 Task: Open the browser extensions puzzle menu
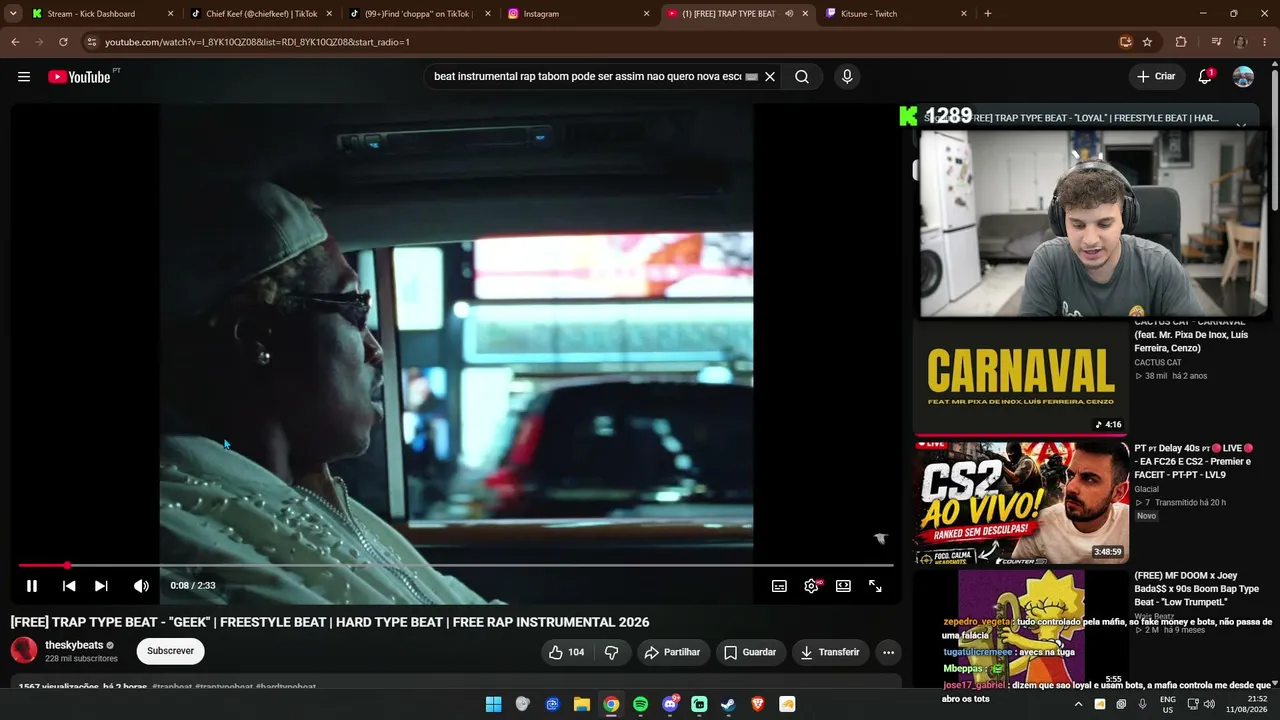pyautogui.click(x=1181, y=42)
